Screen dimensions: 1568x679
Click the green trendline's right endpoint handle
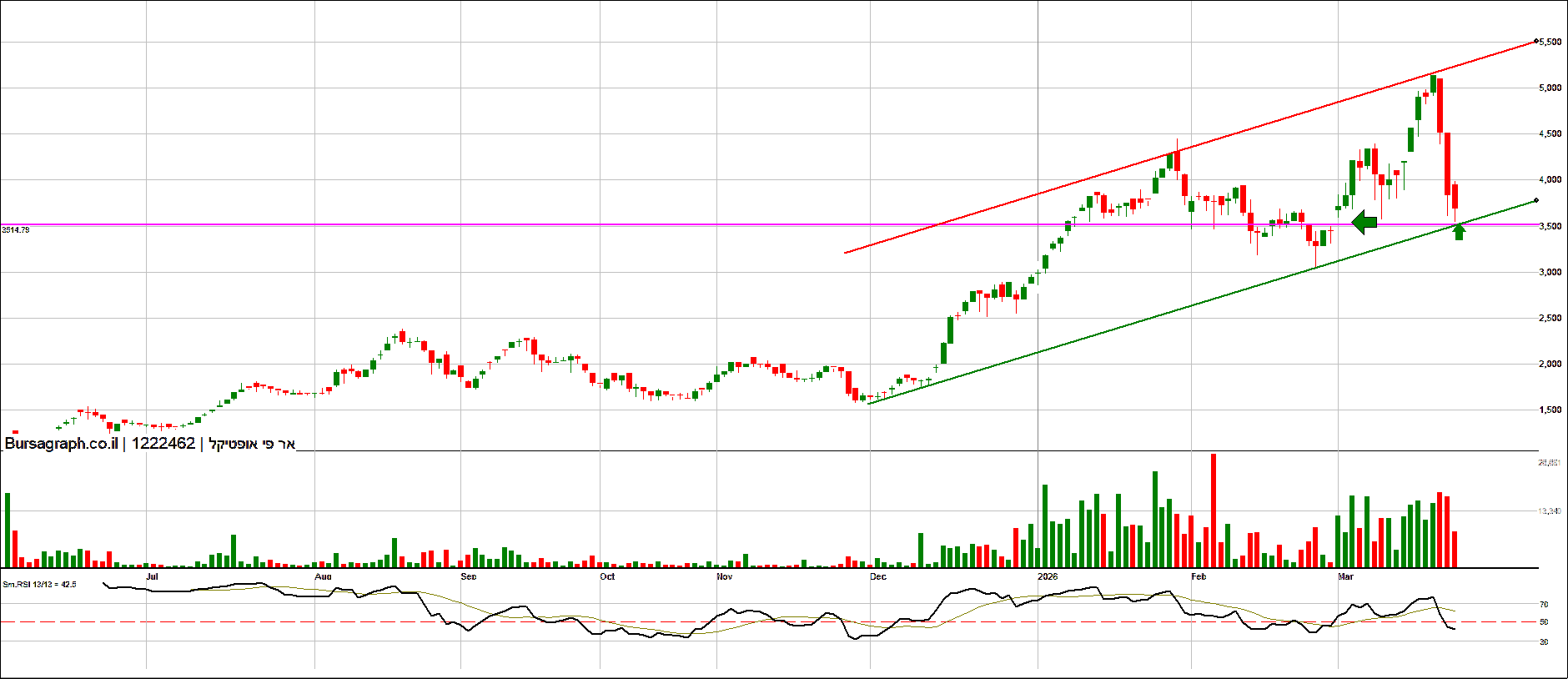tap(1536, 200)
